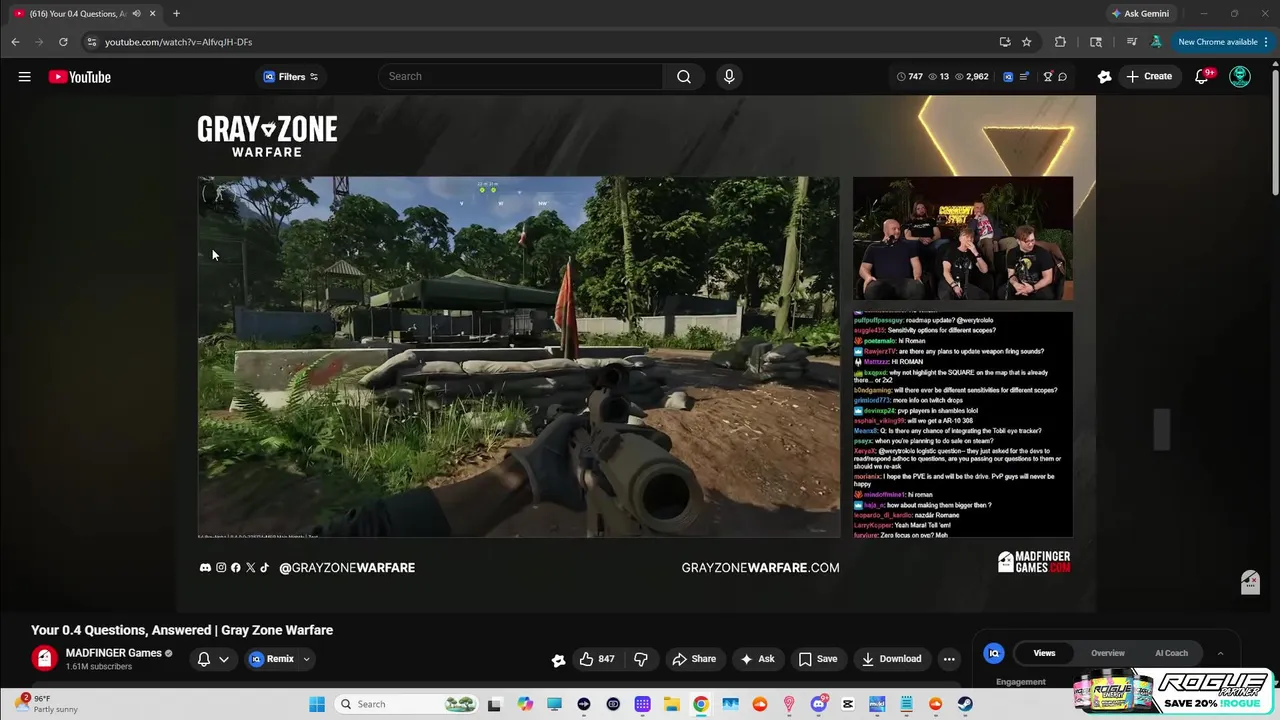The height and width of the screenshot is (720, 1280).
Task: Open the Chrome profile avatar
Action: [1156, 42]
